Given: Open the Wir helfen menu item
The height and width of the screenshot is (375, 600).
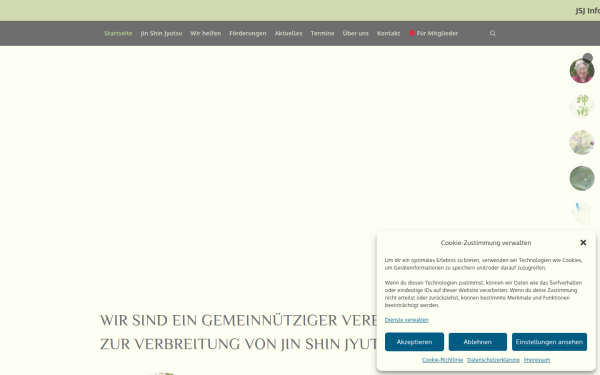Looking at the screenshot, I should click(205, 33).
